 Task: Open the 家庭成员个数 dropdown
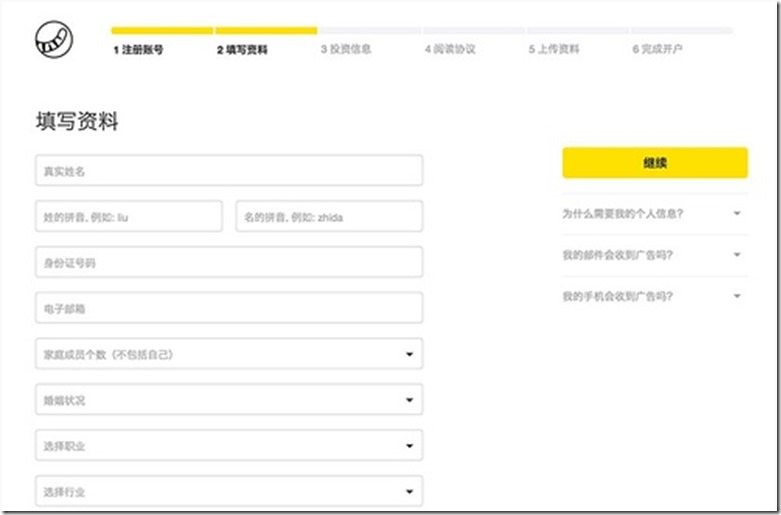228,354
